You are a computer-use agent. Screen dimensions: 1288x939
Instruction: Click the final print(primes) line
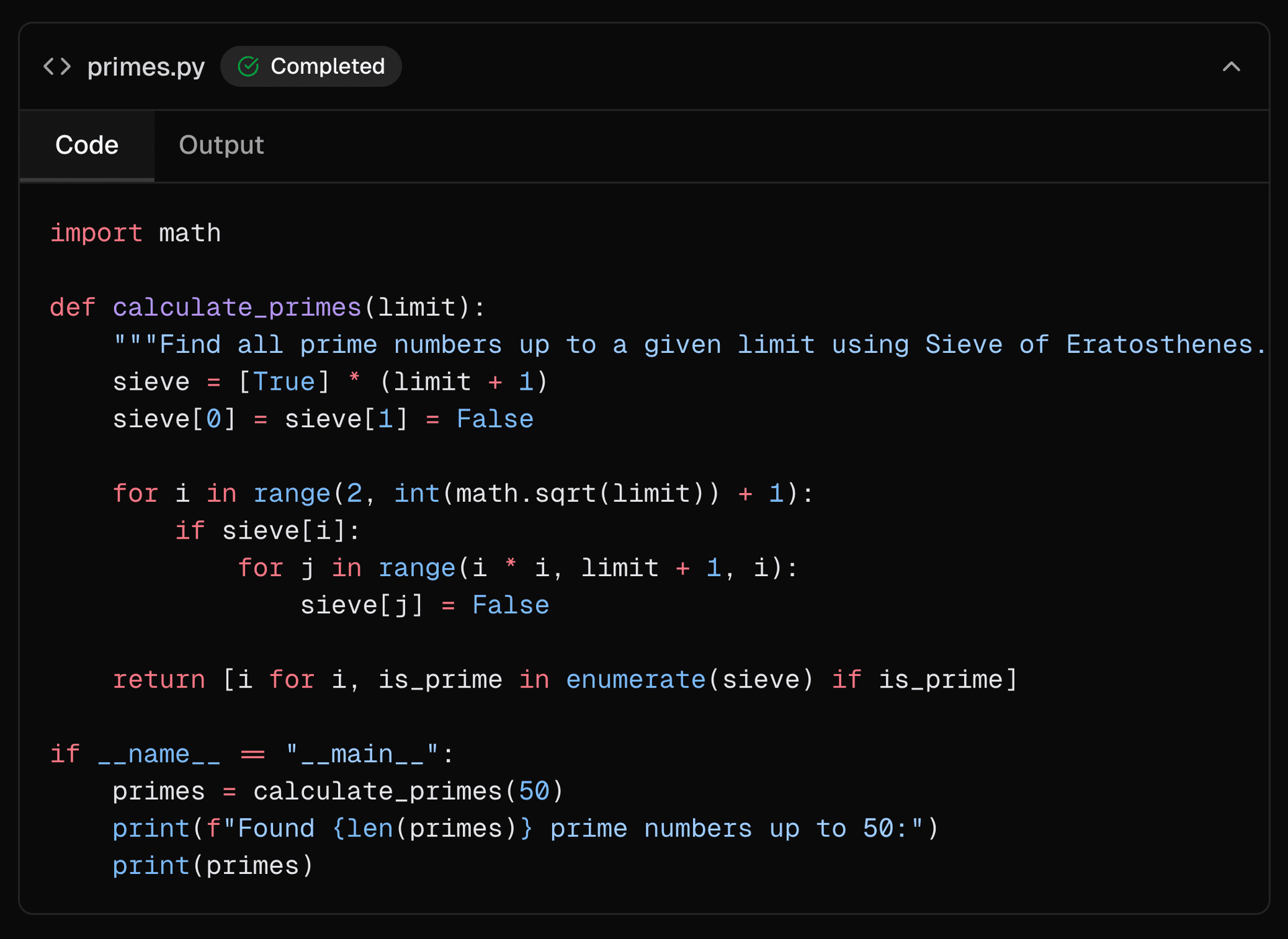click(213, 866)
